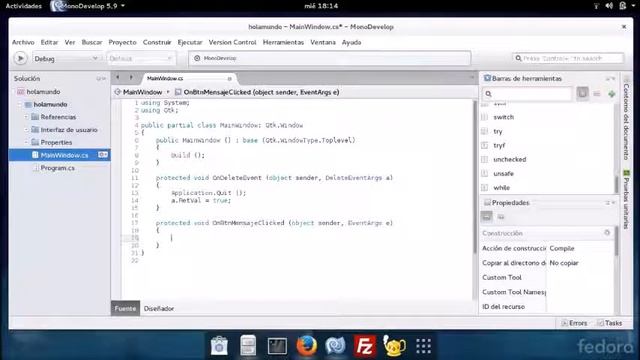Select the tryf snippet
Screen dimensions: 640x360
[499, 145]
